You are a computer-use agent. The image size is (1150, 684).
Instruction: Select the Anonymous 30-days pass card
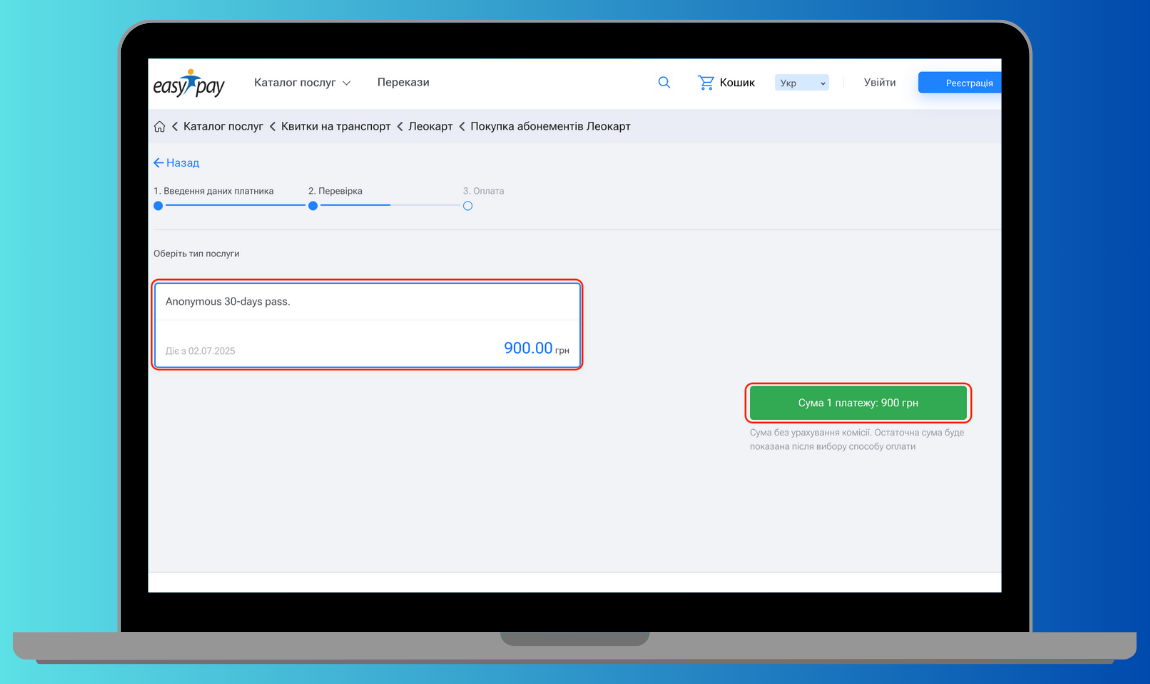(x=367, y=325)
